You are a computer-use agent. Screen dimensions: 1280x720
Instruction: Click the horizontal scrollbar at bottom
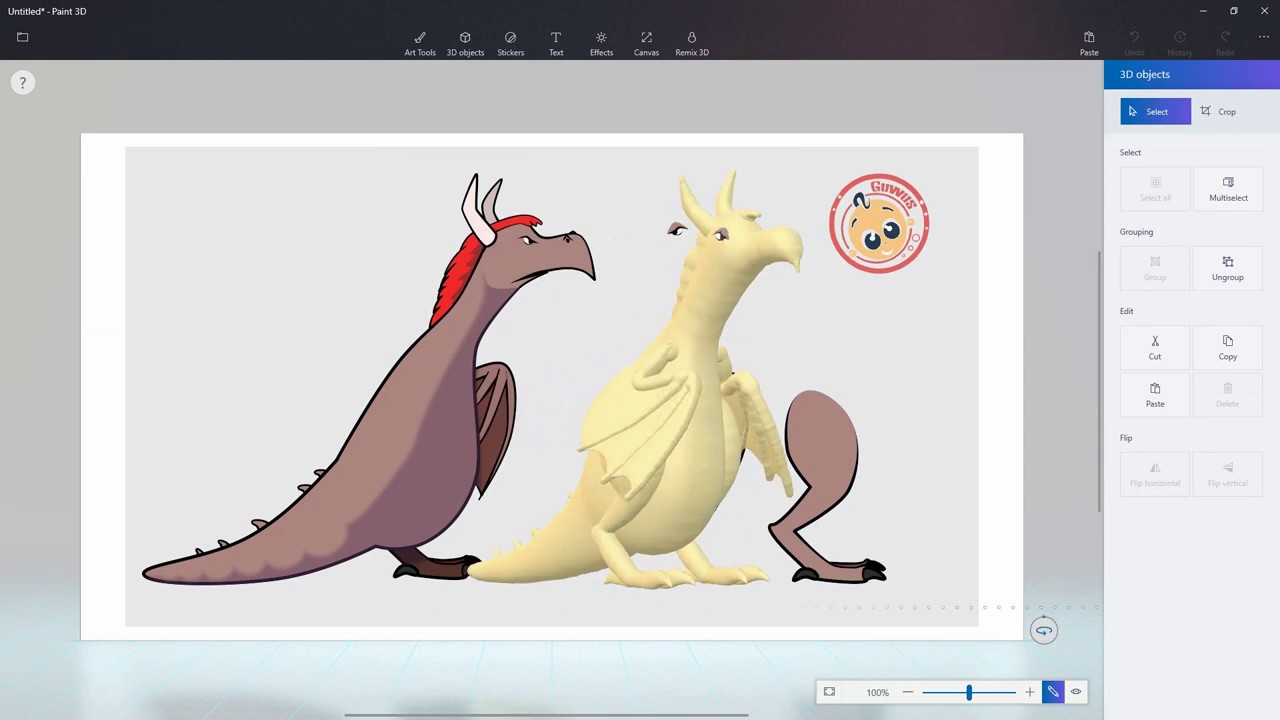pos(546,715)
